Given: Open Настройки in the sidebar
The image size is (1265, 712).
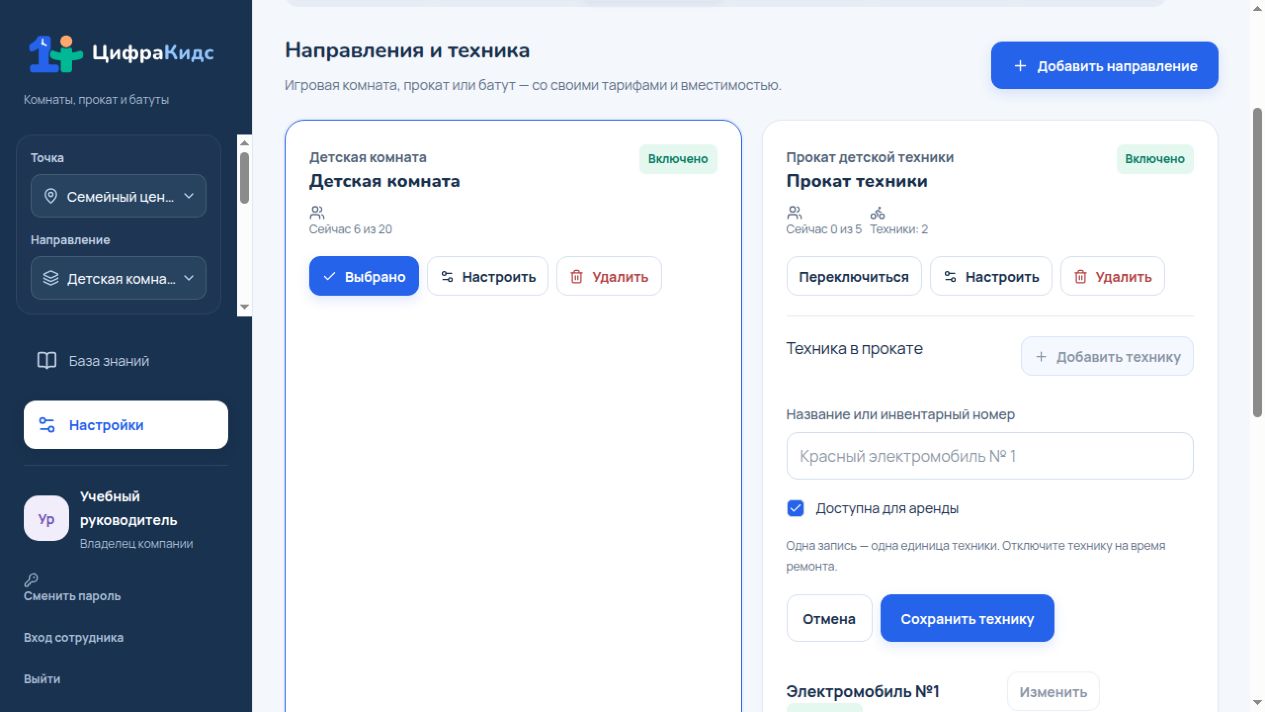Looking at the screenshot, I should (126, 425).
